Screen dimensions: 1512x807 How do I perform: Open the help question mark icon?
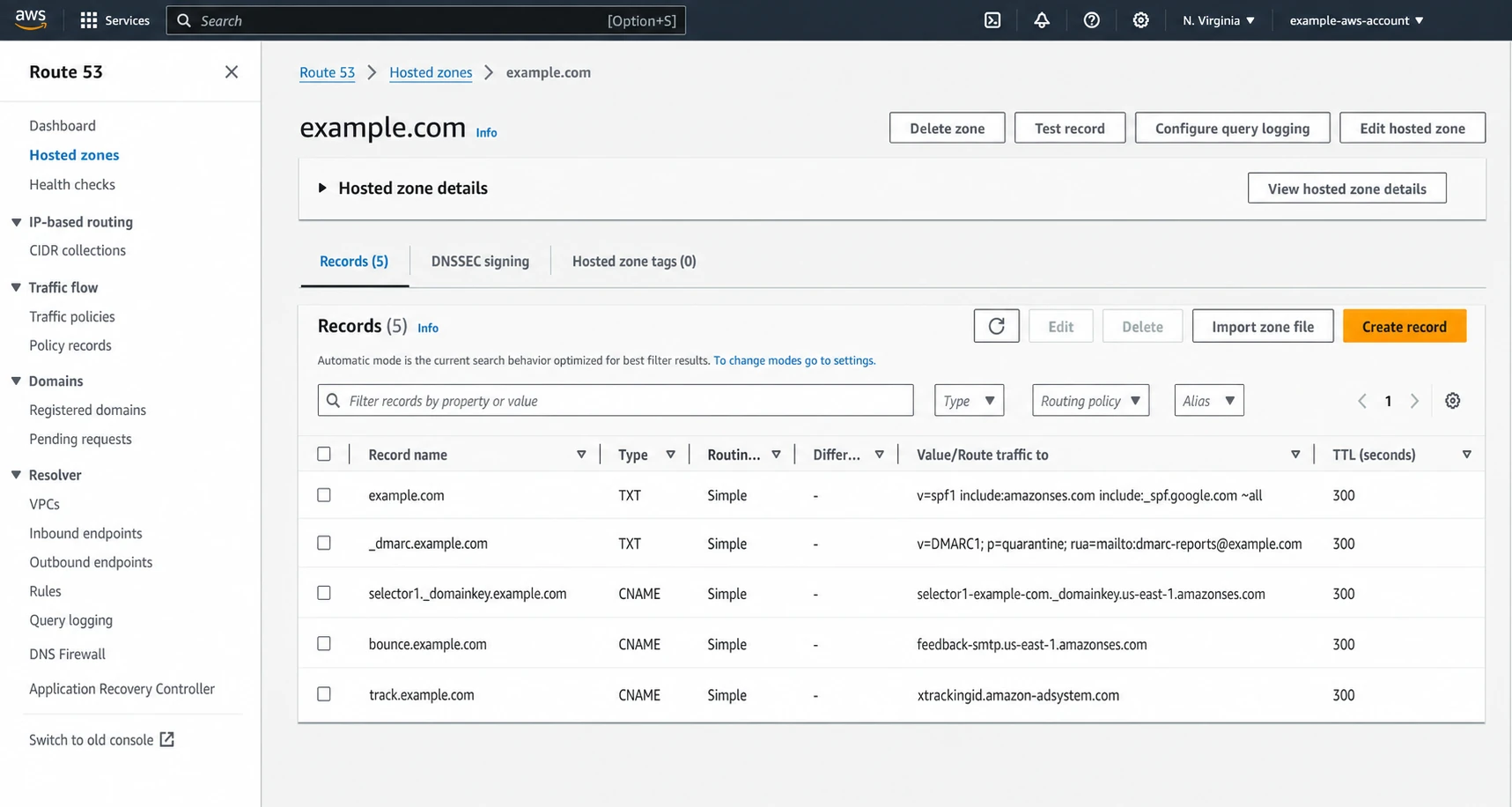(1091, 20)
